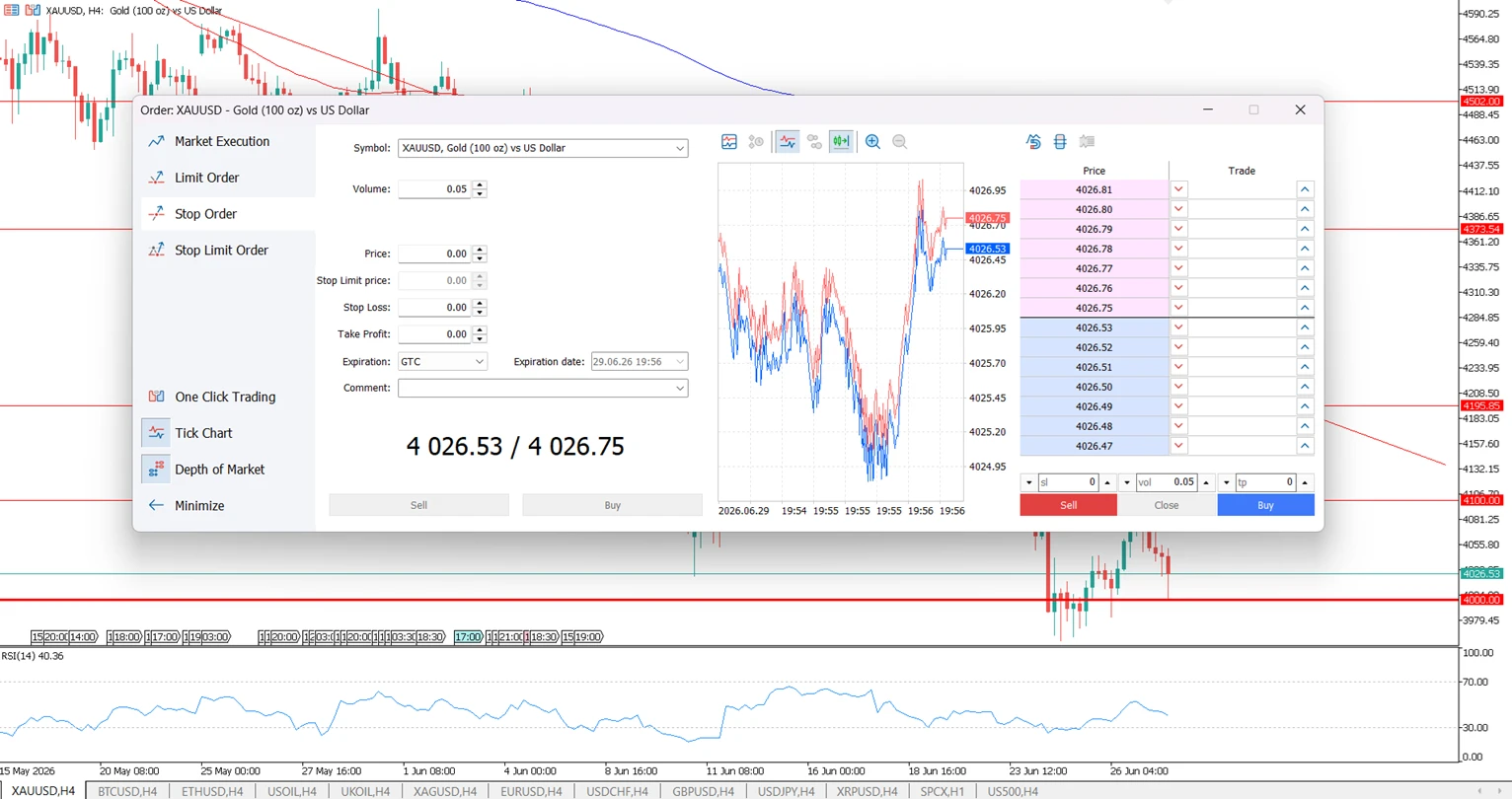Increase Volume with up stepper arrow
The image size is (1512, 799).
(x=480, y=184)
